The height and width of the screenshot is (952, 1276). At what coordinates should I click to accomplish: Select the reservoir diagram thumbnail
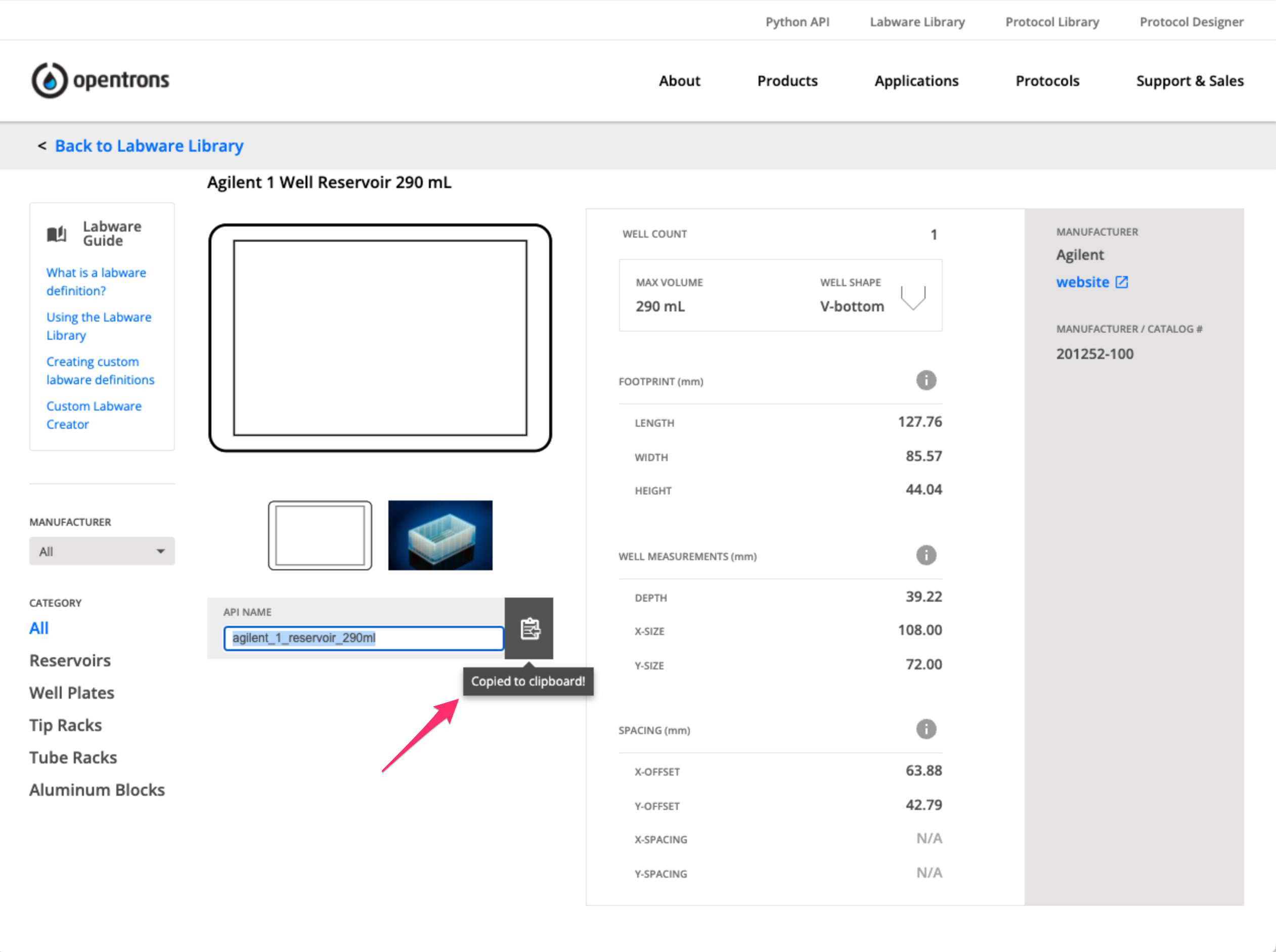point(320,535)
